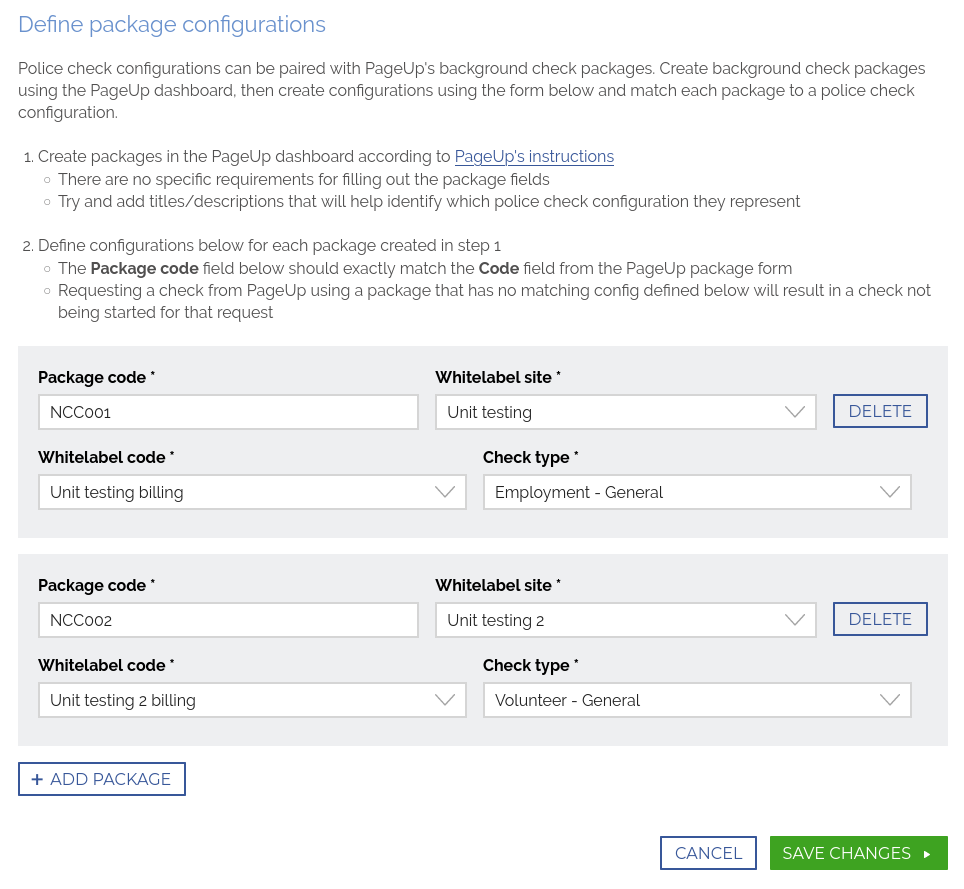This screenshot has width=964, height=889.
Task: Click chevron of Volunteer - General dropdown
Action: tap(890, 700)
